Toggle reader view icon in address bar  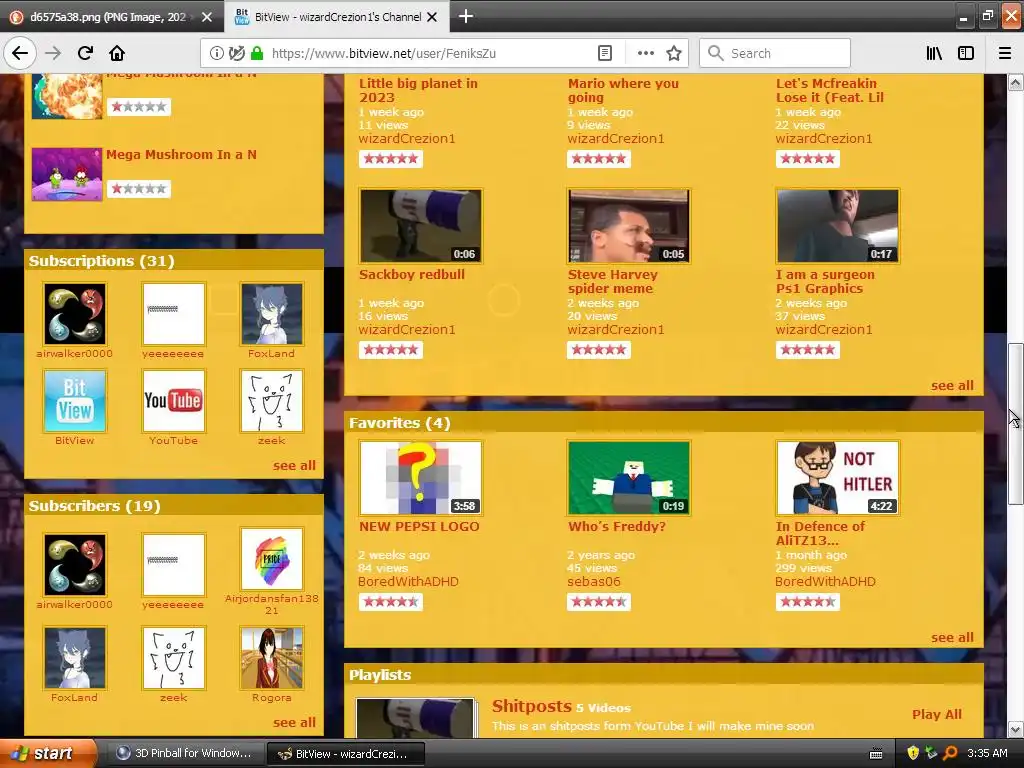[605, 53]
